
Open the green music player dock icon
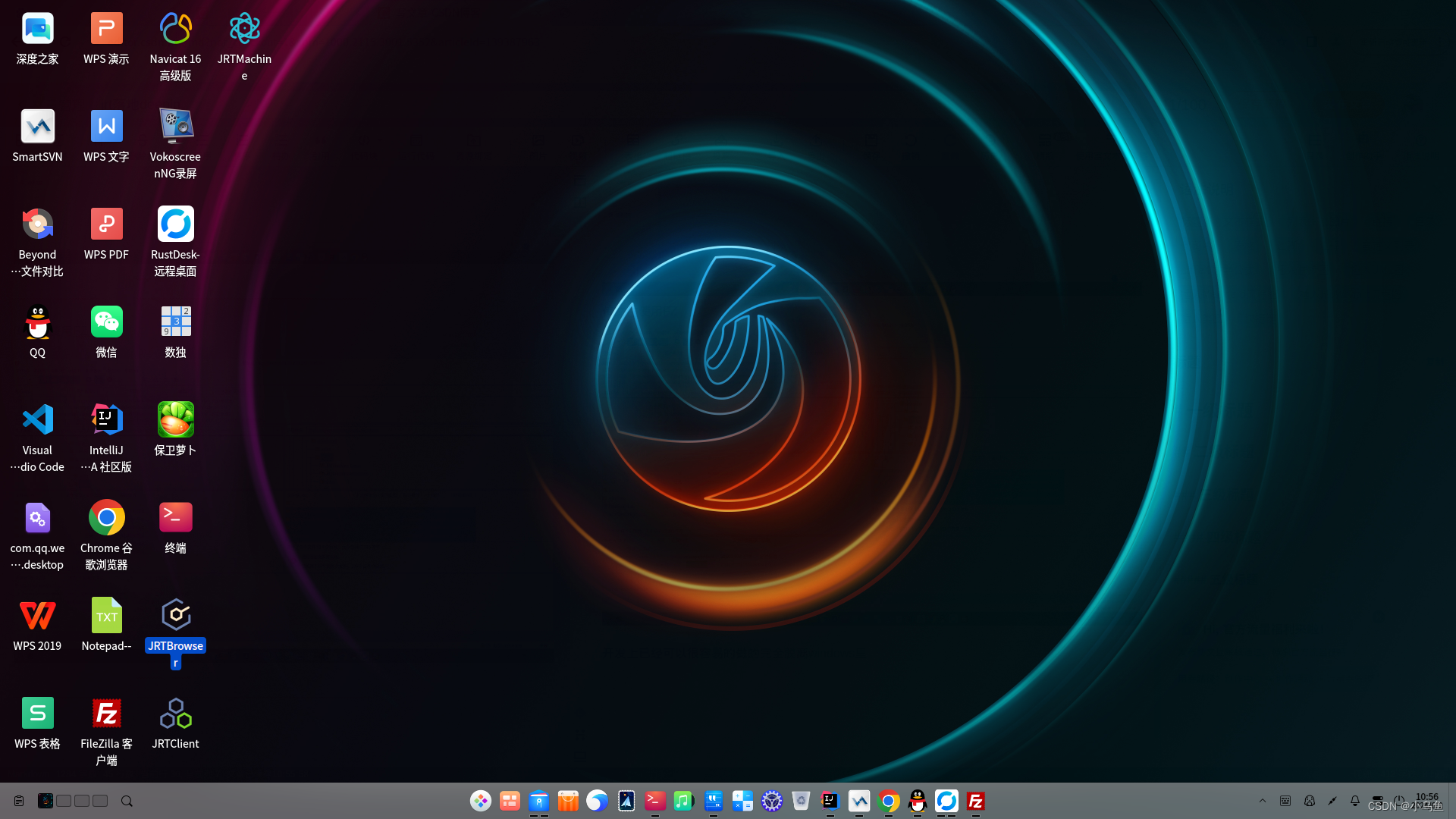coord(684,801)
